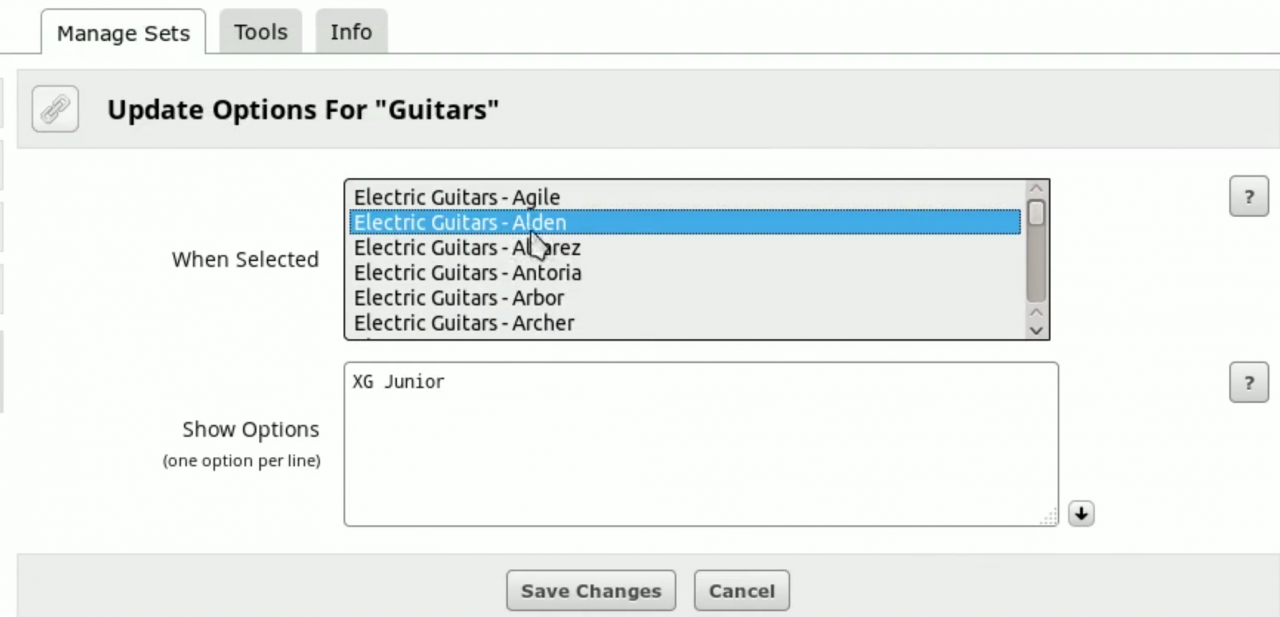Image resolution: width=1280 pixels, height=617 pixels.
Task: Click the Cancel button
Action: click(x=741, y=591)
